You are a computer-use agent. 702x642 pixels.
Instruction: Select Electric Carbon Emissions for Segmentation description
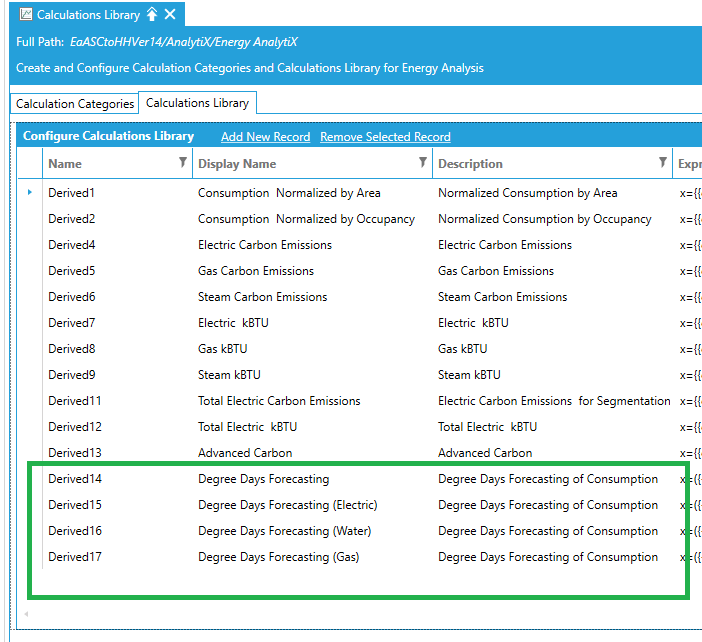pyautogui.click(x=554, y=401)
